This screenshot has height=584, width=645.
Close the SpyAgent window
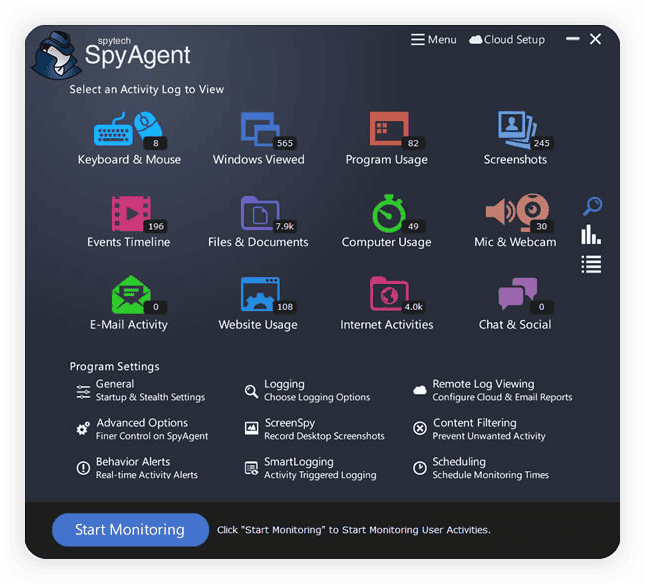point(595,39)
